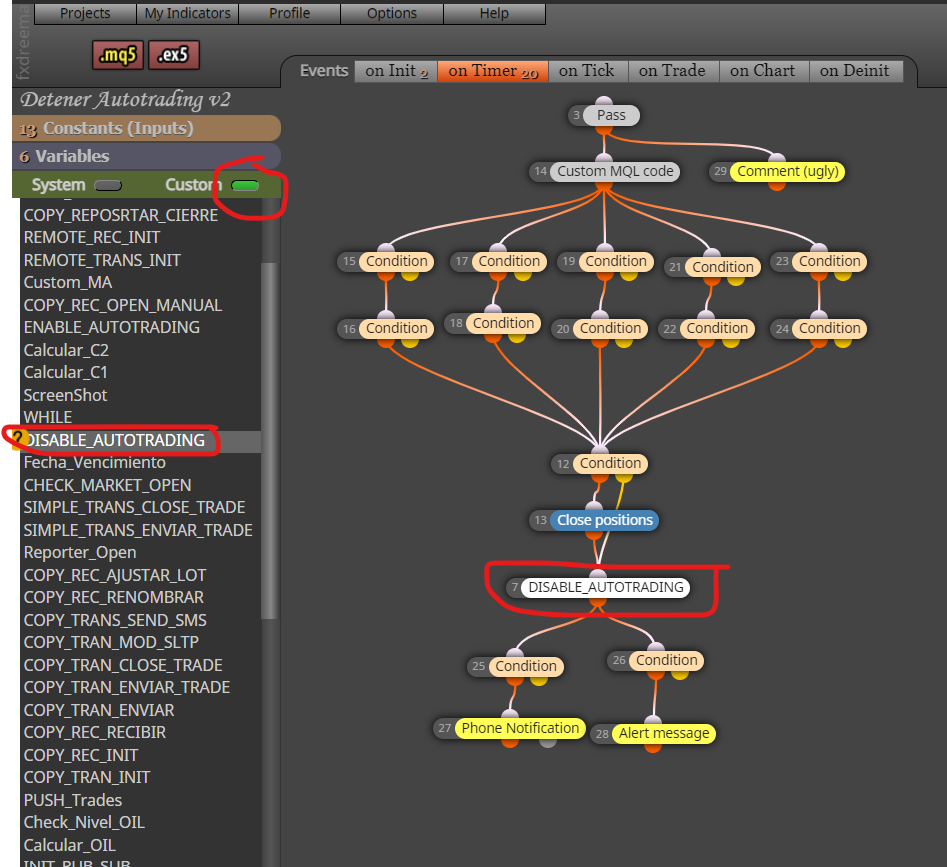Select ENABLE_AUTOTRADING in the block list
Viewport: 947px width, 867px height.
[x=112, y=328]
